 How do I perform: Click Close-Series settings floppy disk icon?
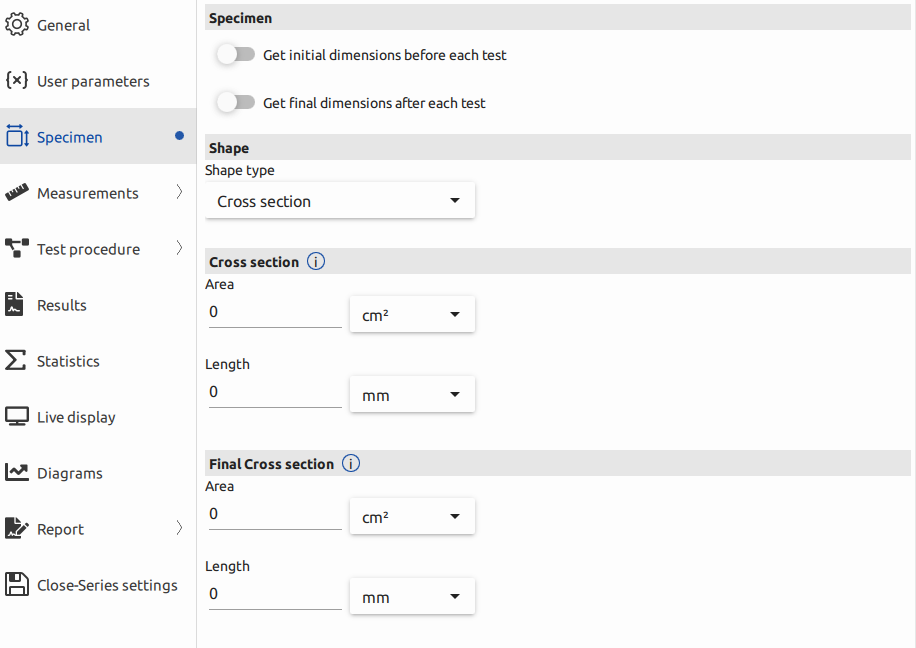pyautogui.click(x=16, y=585)
